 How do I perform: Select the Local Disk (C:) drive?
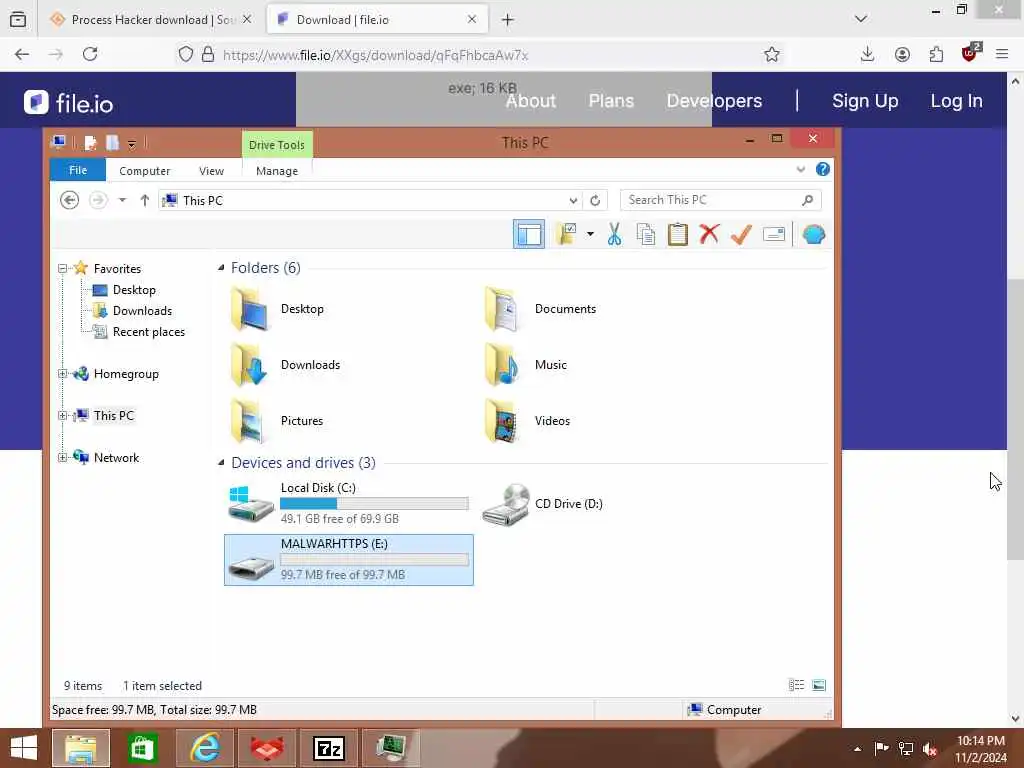click(348, 504)
